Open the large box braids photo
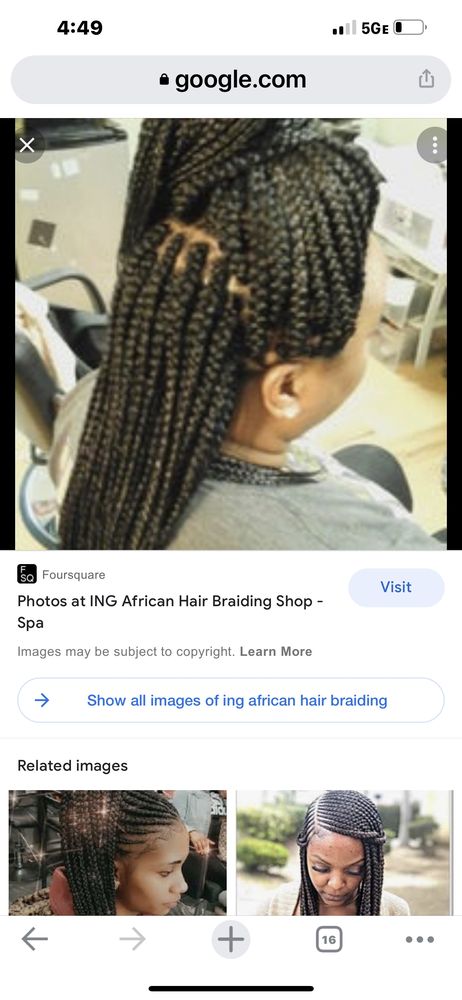462x1000 pixels. [231, 334]
